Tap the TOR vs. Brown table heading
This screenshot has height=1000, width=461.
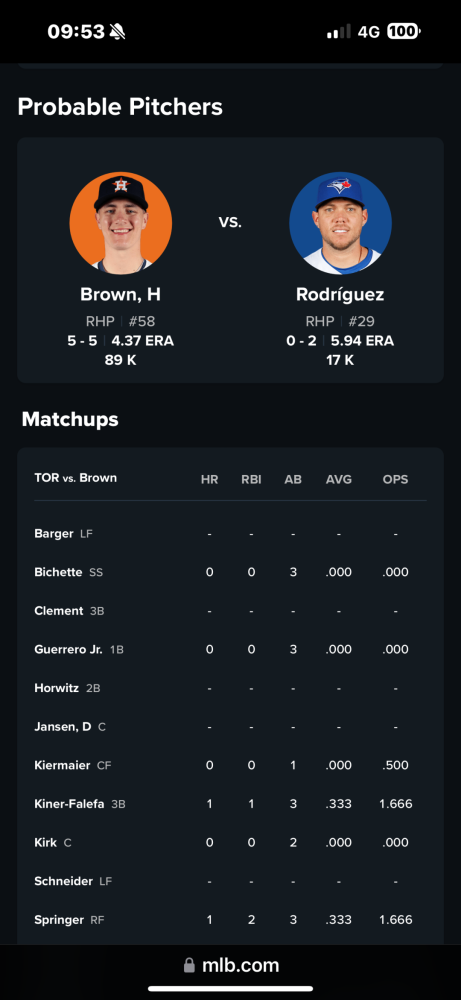pyautogui.click(x=75, y=478)
